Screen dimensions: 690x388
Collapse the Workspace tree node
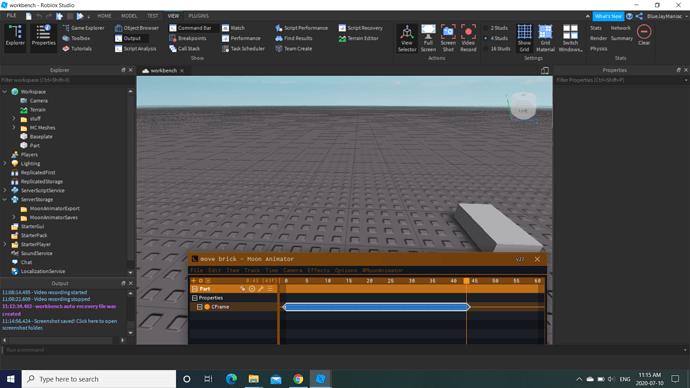[x=5, y=92]
